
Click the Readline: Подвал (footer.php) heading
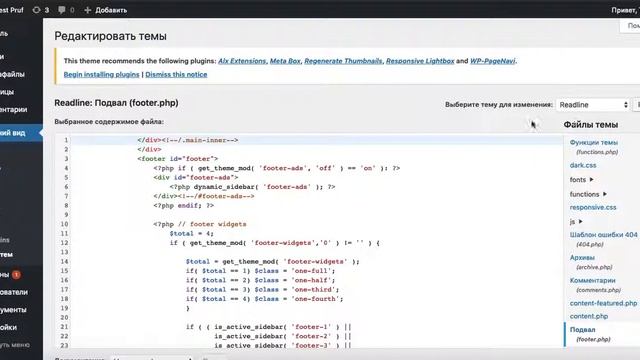coord(116,103)
